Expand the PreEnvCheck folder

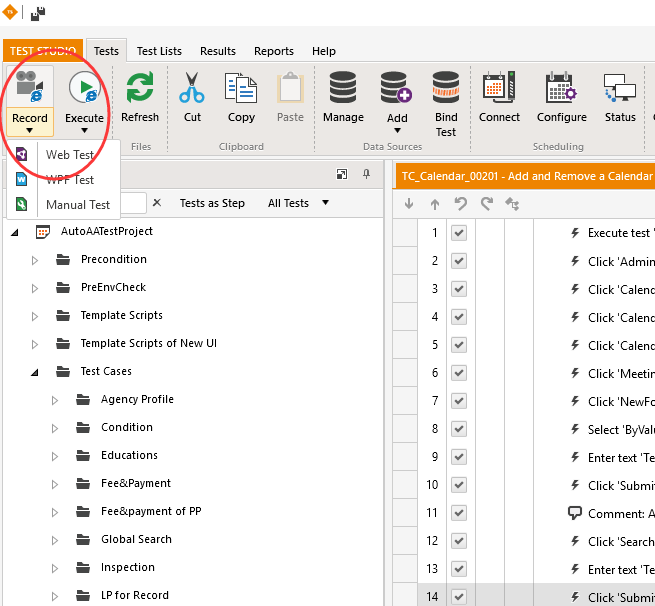(x=35, y=288)
